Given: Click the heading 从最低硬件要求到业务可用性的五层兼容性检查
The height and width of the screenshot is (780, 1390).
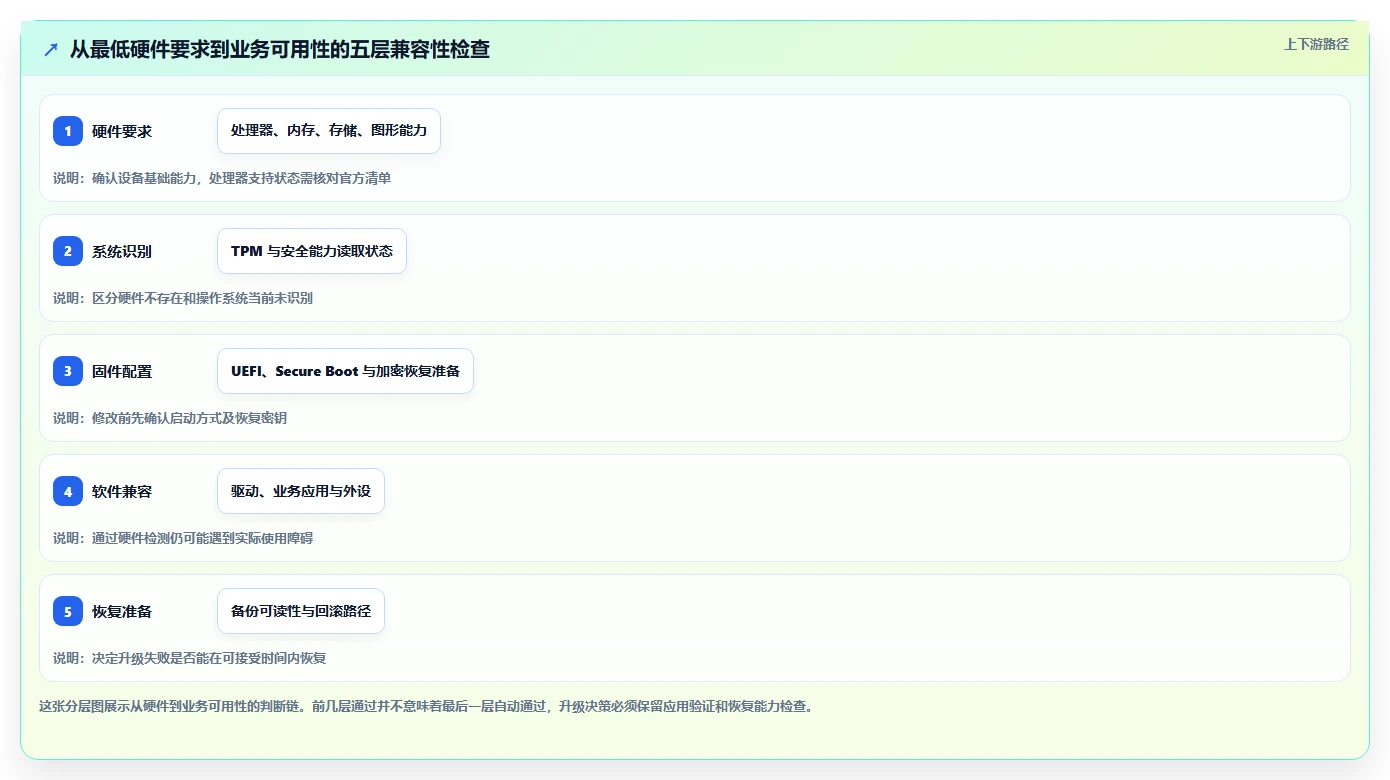Looking at the screenshot, I should click(280, 49).
